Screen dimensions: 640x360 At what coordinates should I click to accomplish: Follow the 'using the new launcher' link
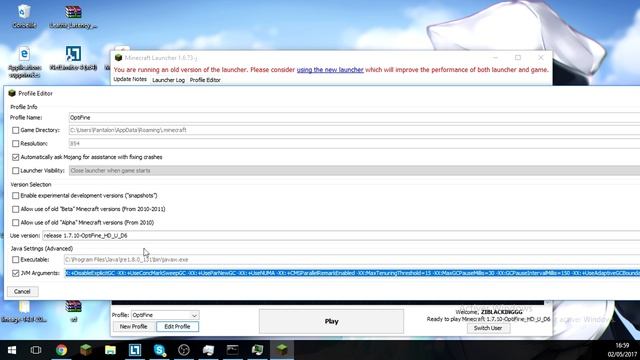[330, 70]
